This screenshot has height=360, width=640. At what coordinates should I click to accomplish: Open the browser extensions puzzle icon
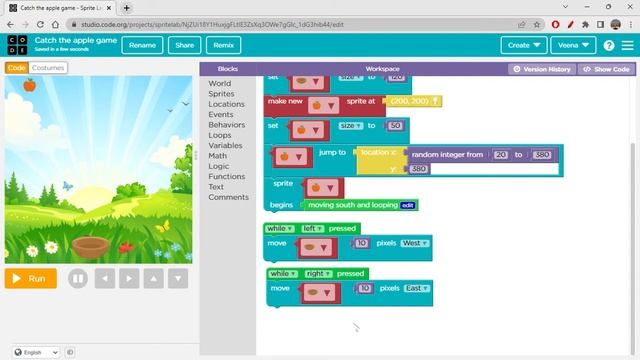pyautogui.click(x=585, y=24)
